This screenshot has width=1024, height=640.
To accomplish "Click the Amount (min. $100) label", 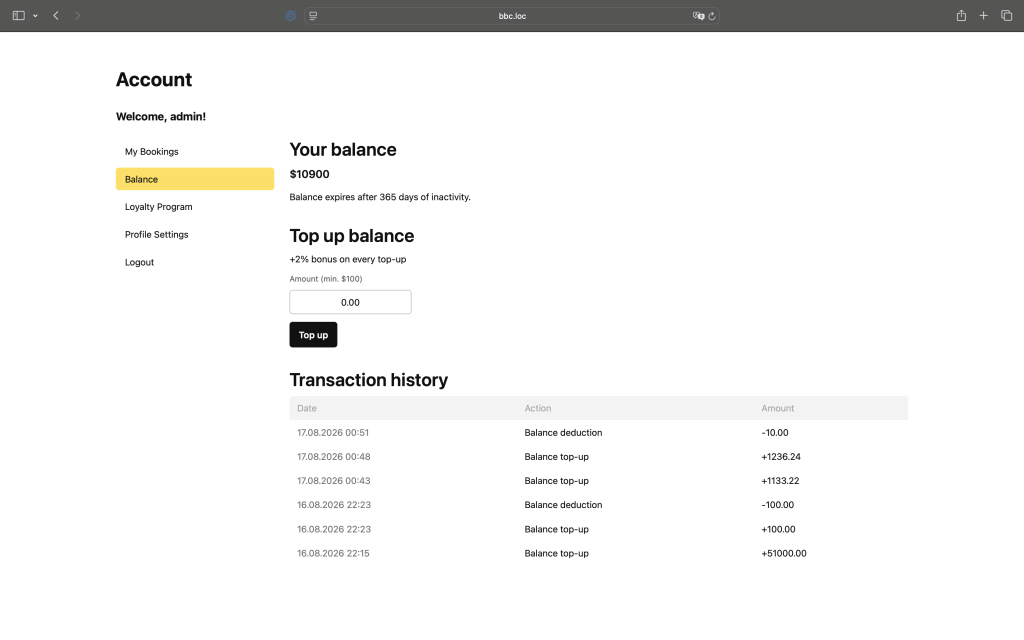I will click(326, 279).
